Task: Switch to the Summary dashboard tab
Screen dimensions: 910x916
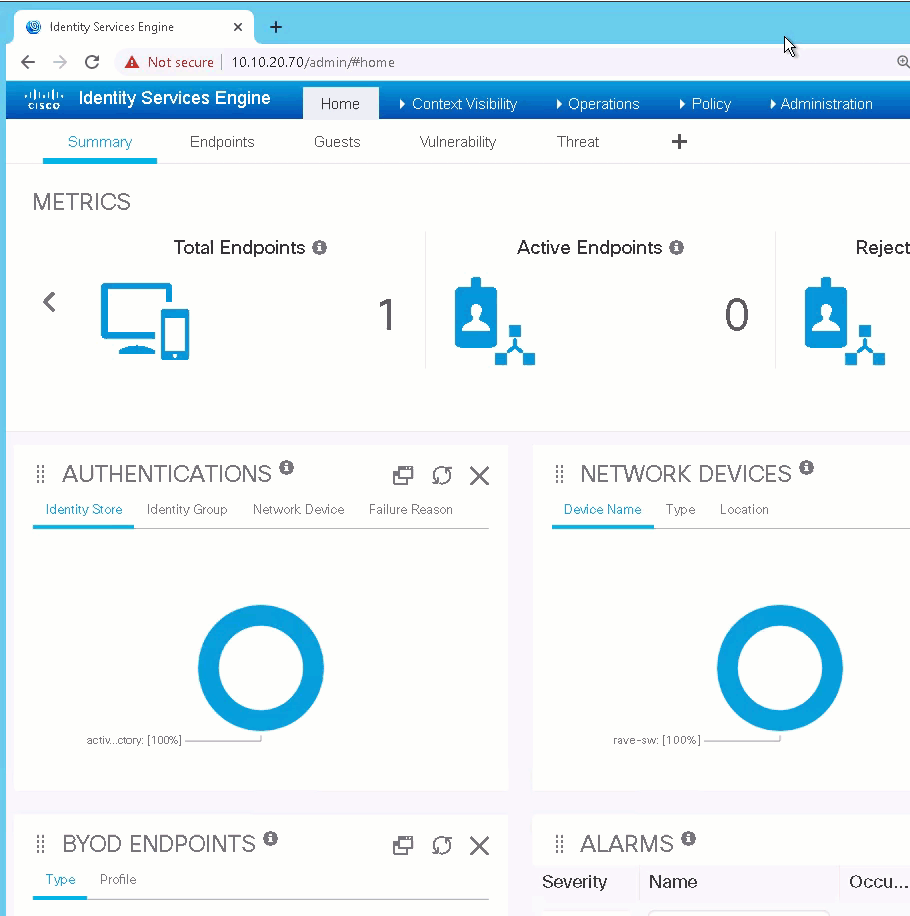Action: 100,142
